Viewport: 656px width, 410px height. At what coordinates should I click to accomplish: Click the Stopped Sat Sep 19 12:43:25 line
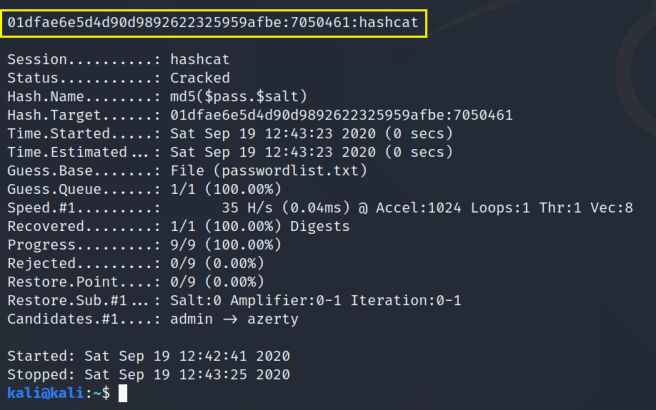[148, 375]
